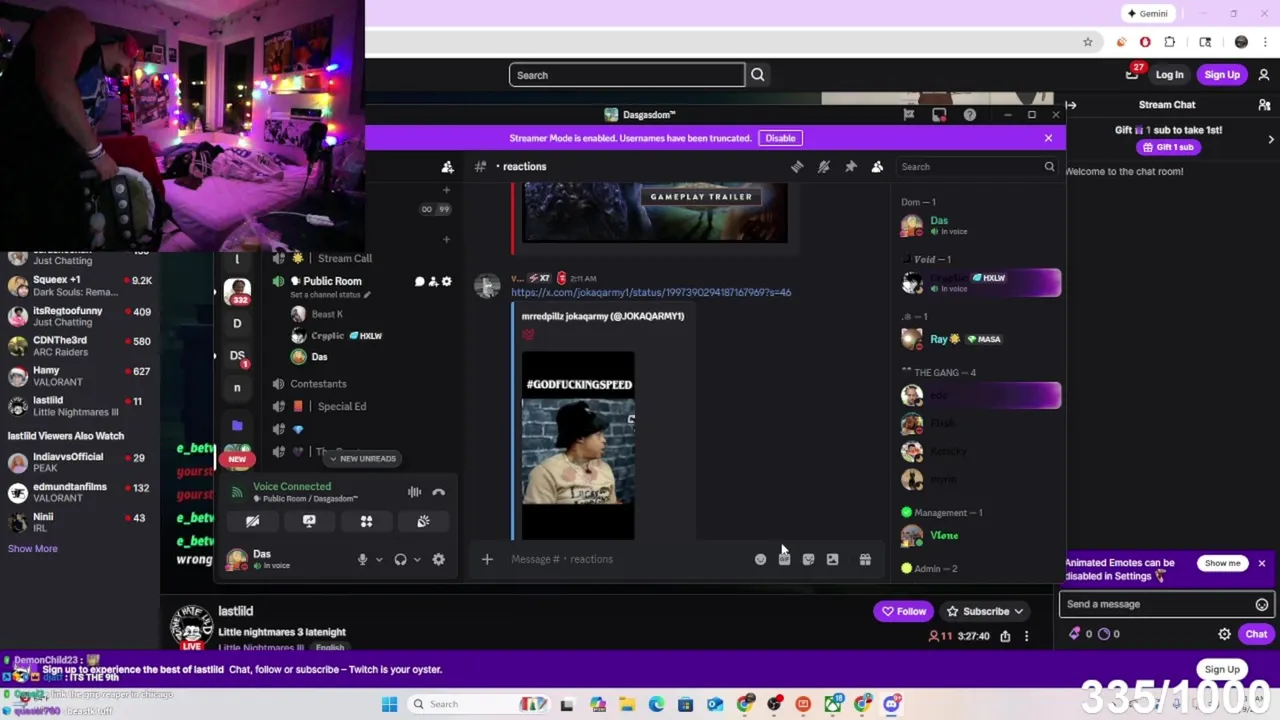
Task: Close the Animated Emotes notice
Action: 1262,563
